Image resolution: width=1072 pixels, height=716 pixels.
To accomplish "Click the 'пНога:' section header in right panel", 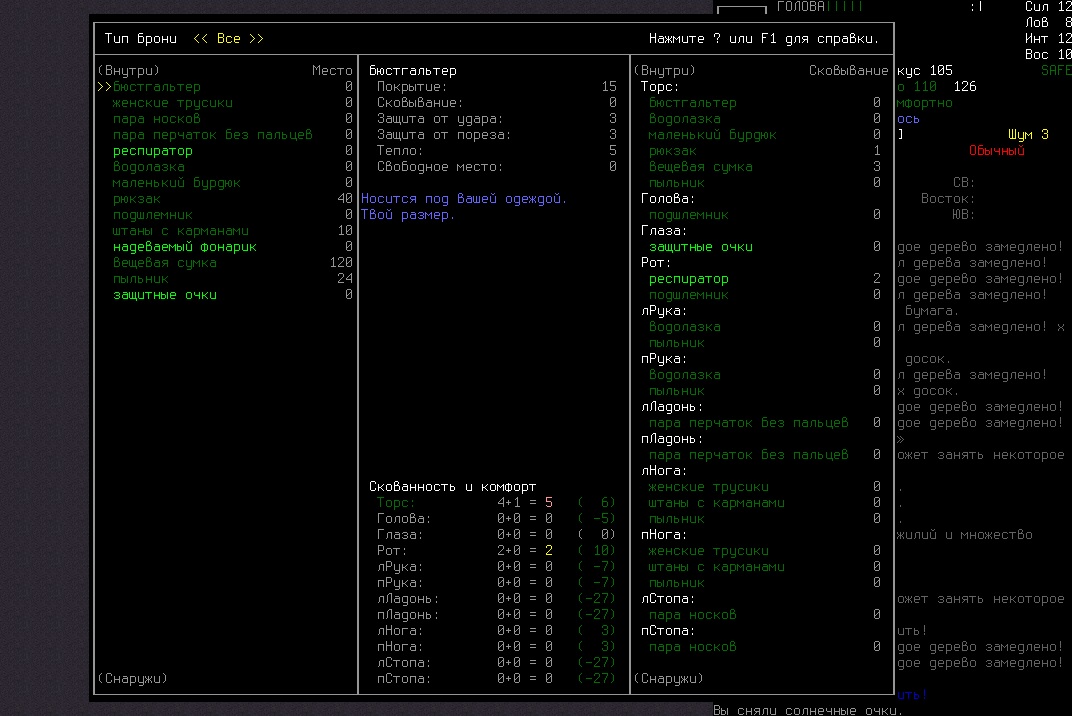I will (x=664, y=535).
